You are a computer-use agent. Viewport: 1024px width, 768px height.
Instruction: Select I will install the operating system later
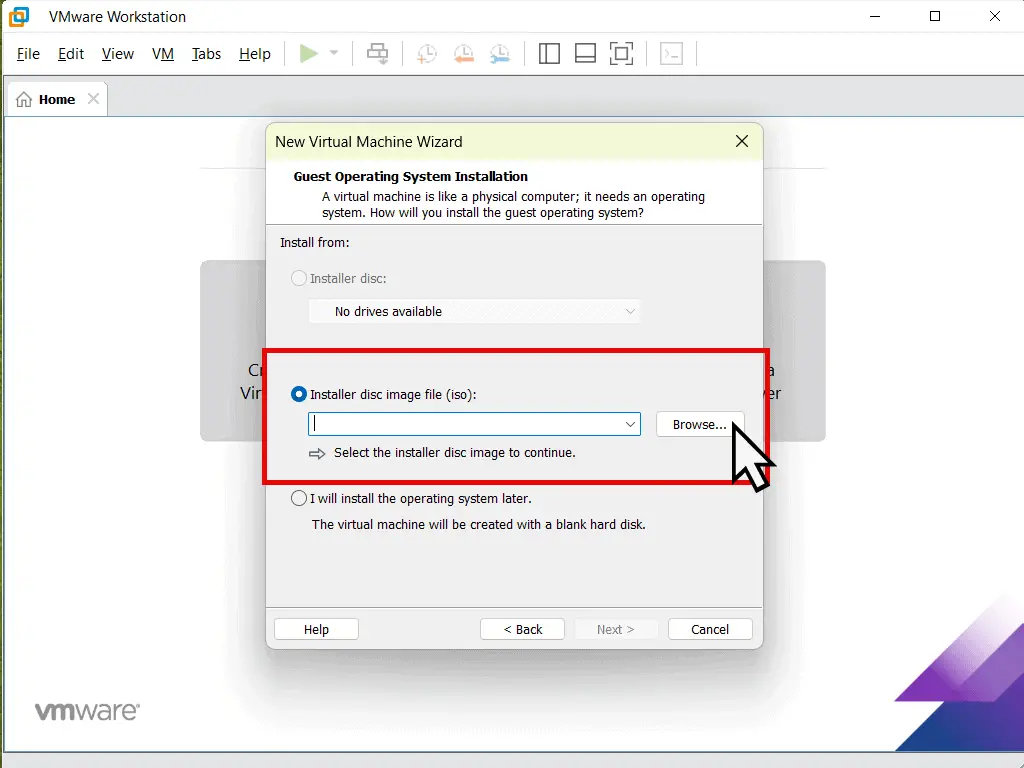point(298,498)
